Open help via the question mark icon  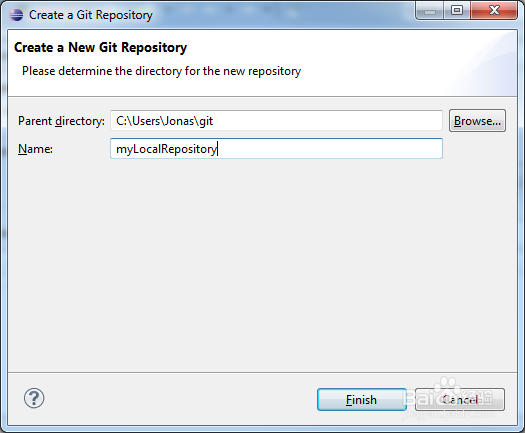[34, 398]
